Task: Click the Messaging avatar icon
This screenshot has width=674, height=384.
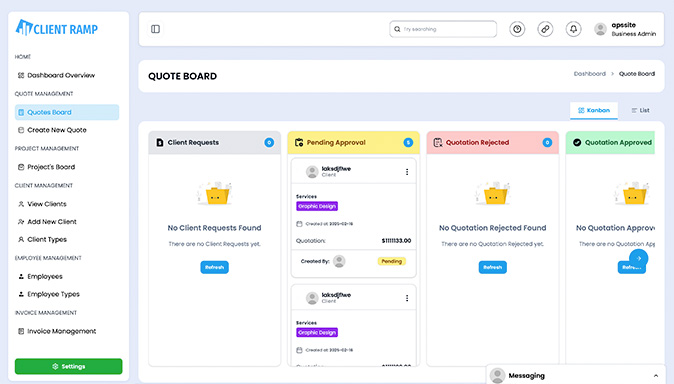Action: (497, 375)
